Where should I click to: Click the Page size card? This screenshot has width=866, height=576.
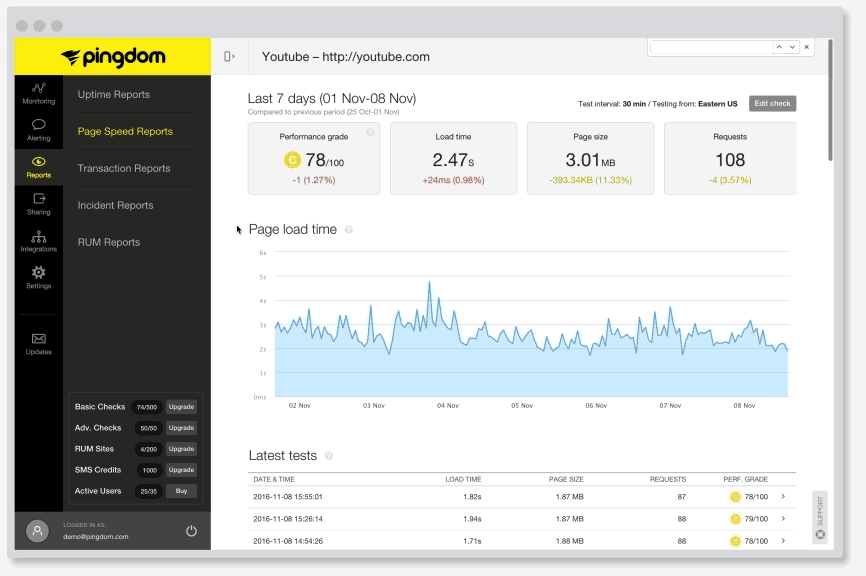coord(590,158)
